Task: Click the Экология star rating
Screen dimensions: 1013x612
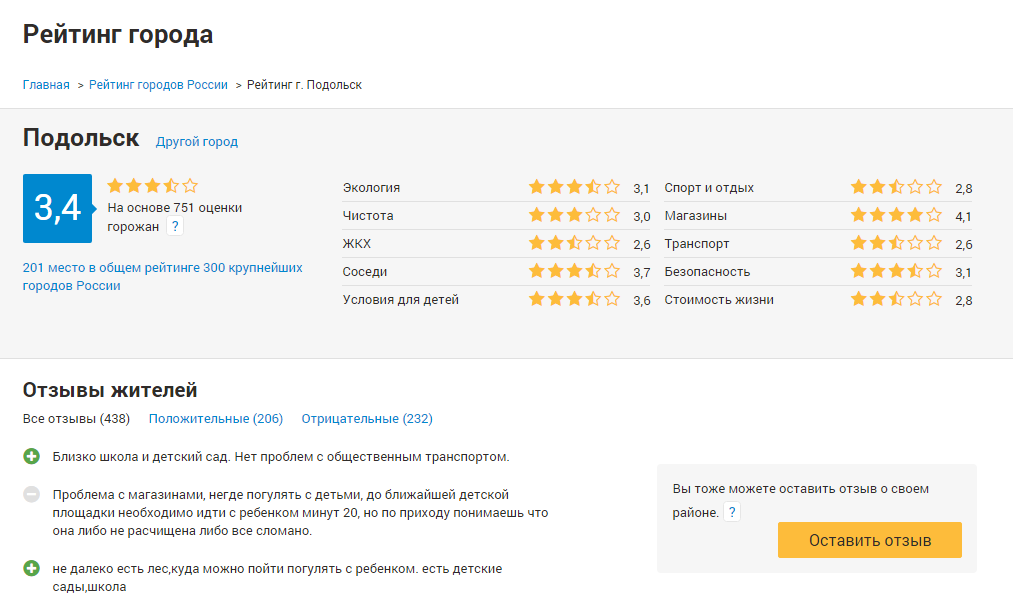Action: [574, 187]
